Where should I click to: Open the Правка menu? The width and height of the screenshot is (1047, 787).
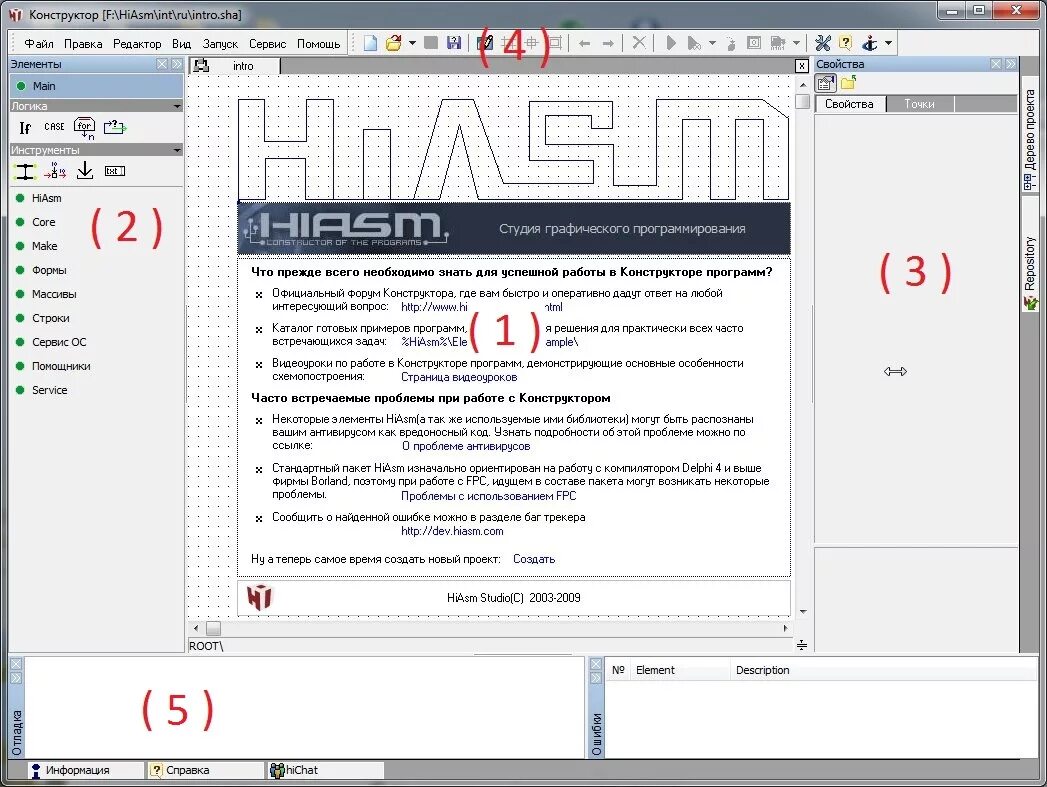[83, 44]
